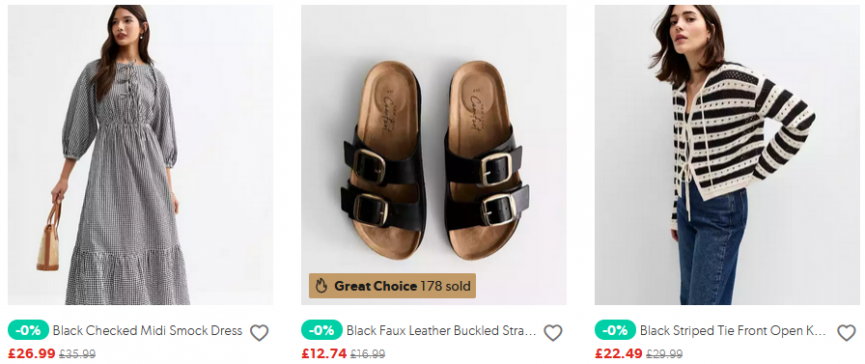
Task: Tap the heart icon beside Black Striped cardigan
Action: tap(846, 333)
